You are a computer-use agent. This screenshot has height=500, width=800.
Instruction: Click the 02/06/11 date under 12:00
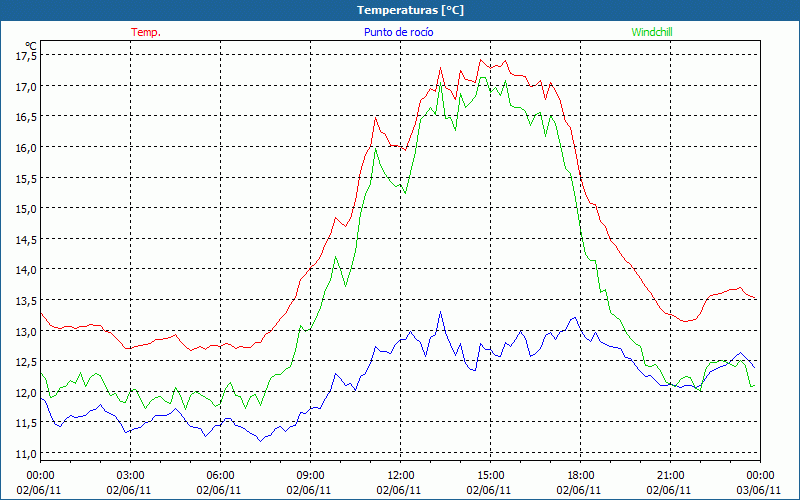[x=399, y=490]
